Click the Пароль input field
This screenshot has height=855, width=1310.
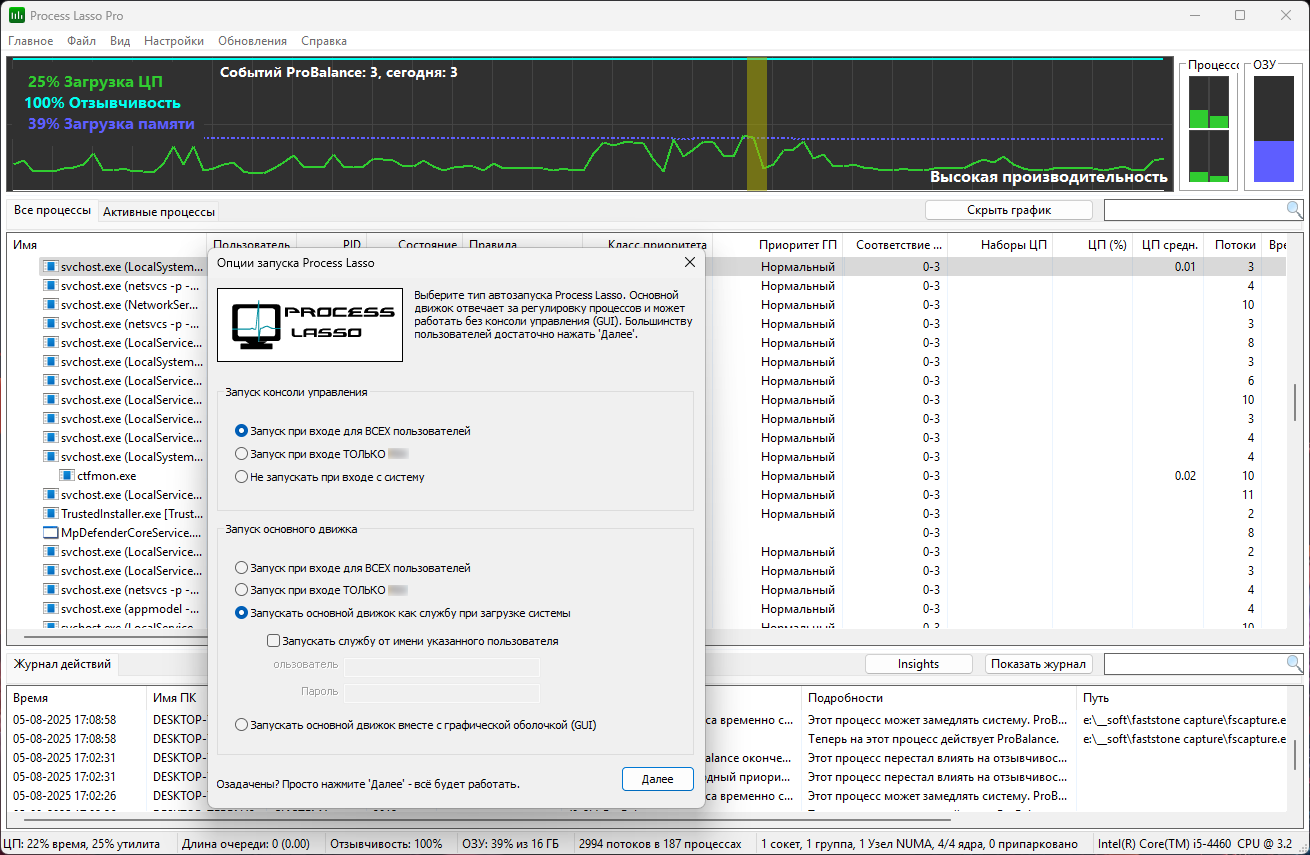coord(442,692)
